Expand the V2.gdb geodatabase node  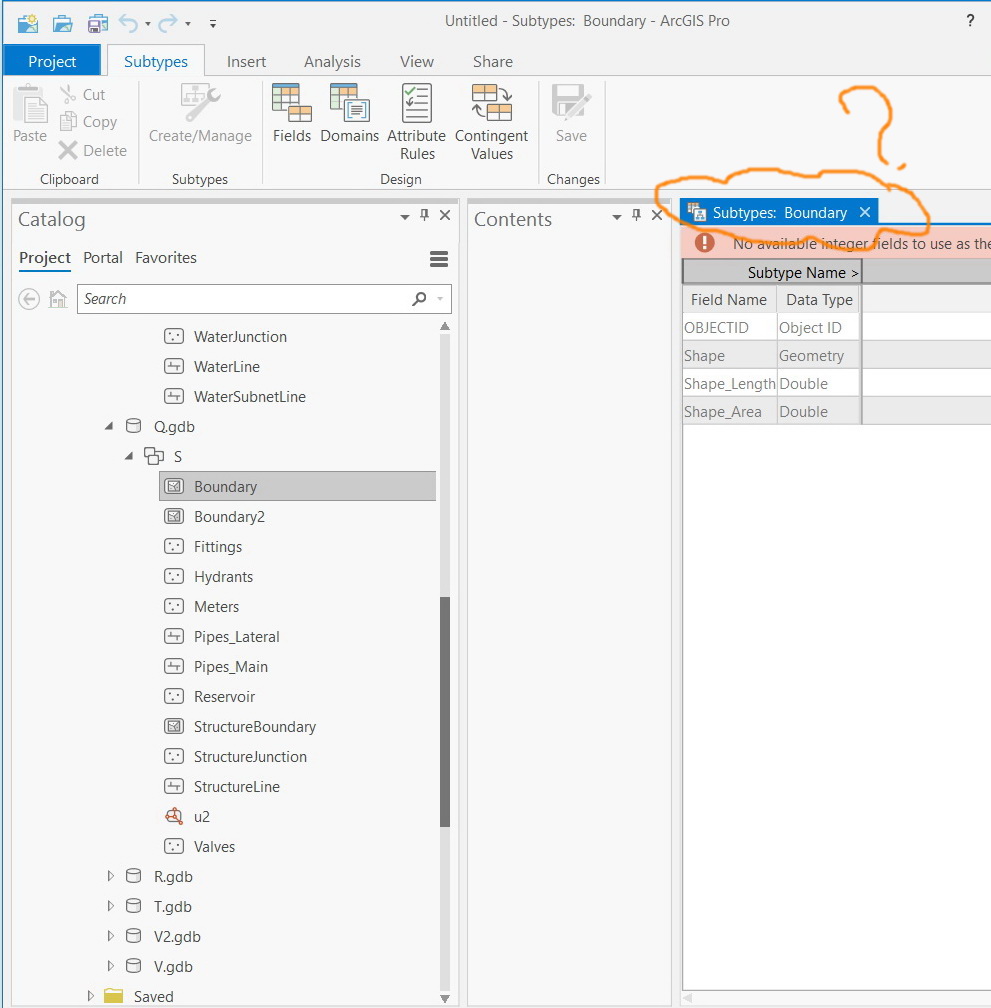(110, 937)
